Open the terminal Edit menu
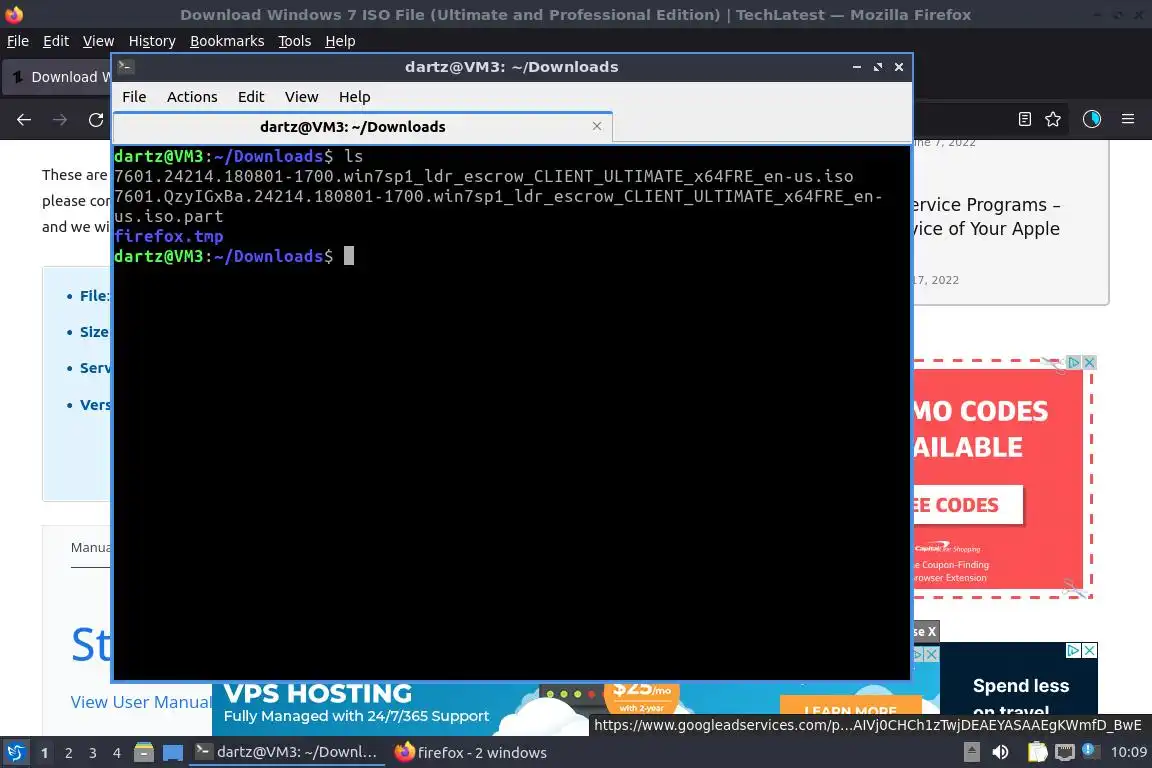This screenshot has height=768, width=1152. tap(251, 97)
